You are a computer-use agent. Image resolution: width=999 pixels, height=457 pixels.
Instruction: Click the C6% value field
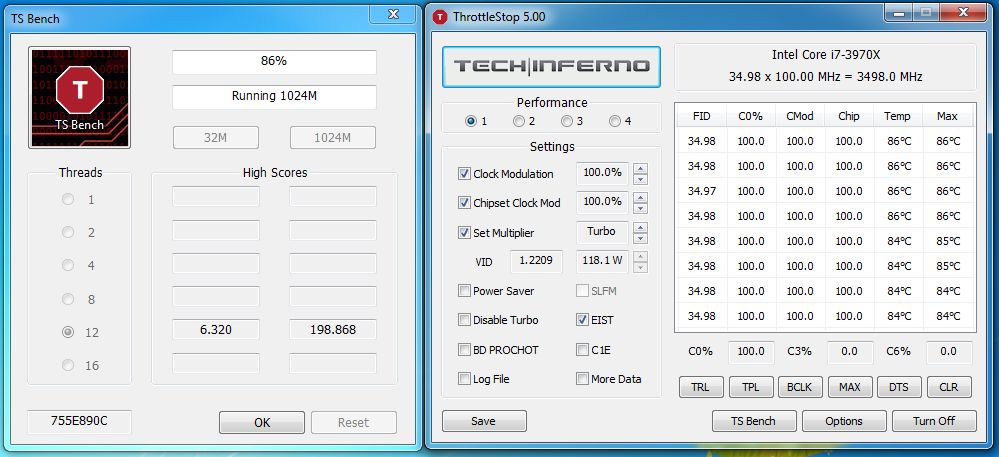[x=949, y=351]
